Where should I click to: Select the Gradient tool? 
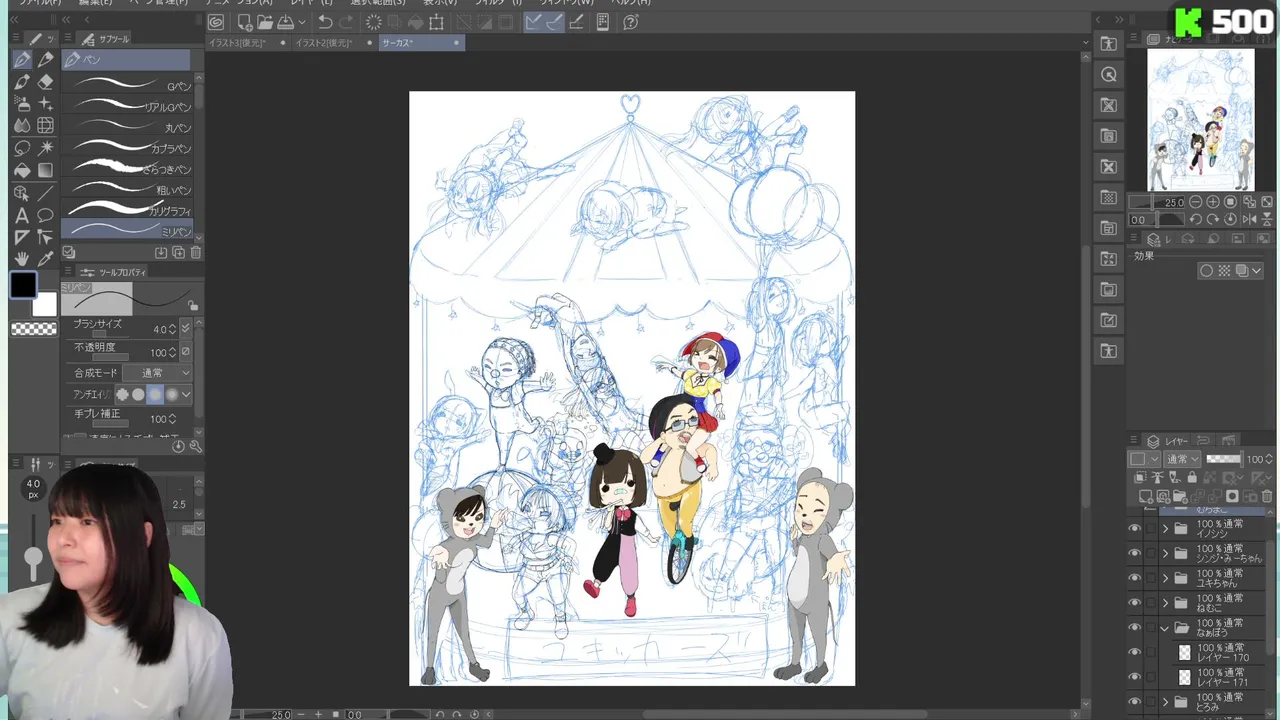click(46, 170)
